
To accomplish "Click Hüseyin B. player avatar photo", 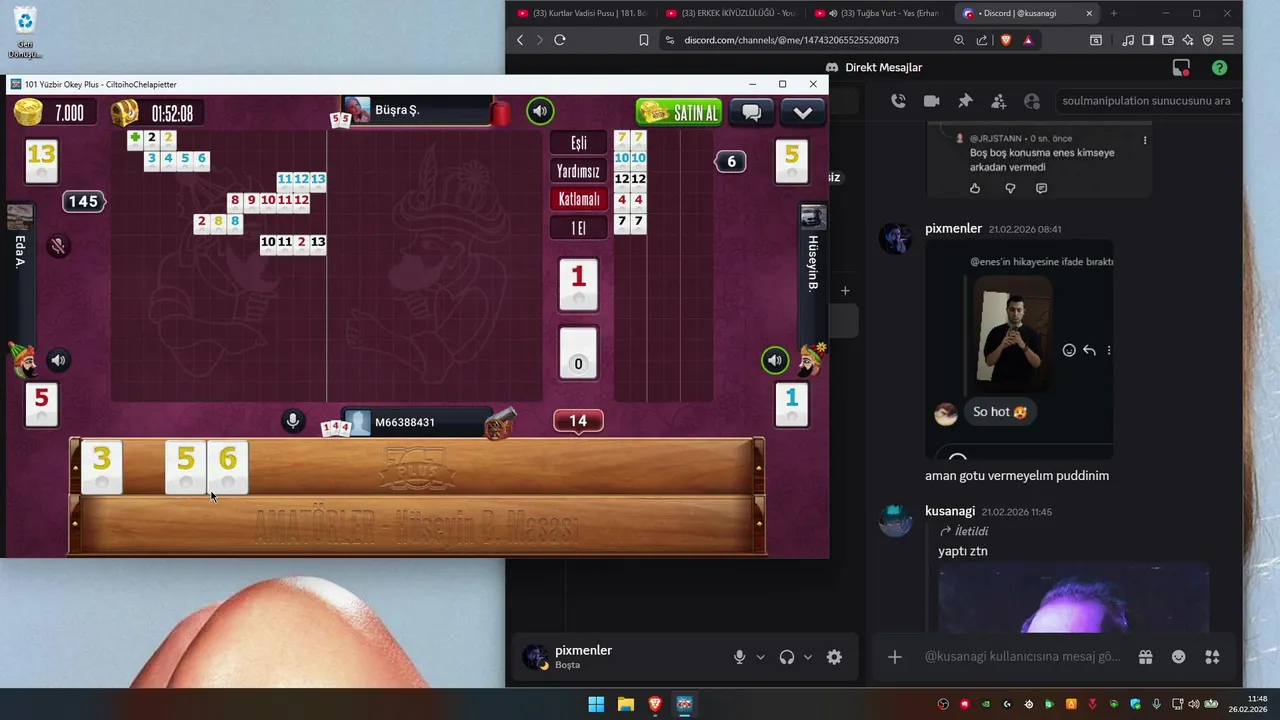I will click(813, 217).
